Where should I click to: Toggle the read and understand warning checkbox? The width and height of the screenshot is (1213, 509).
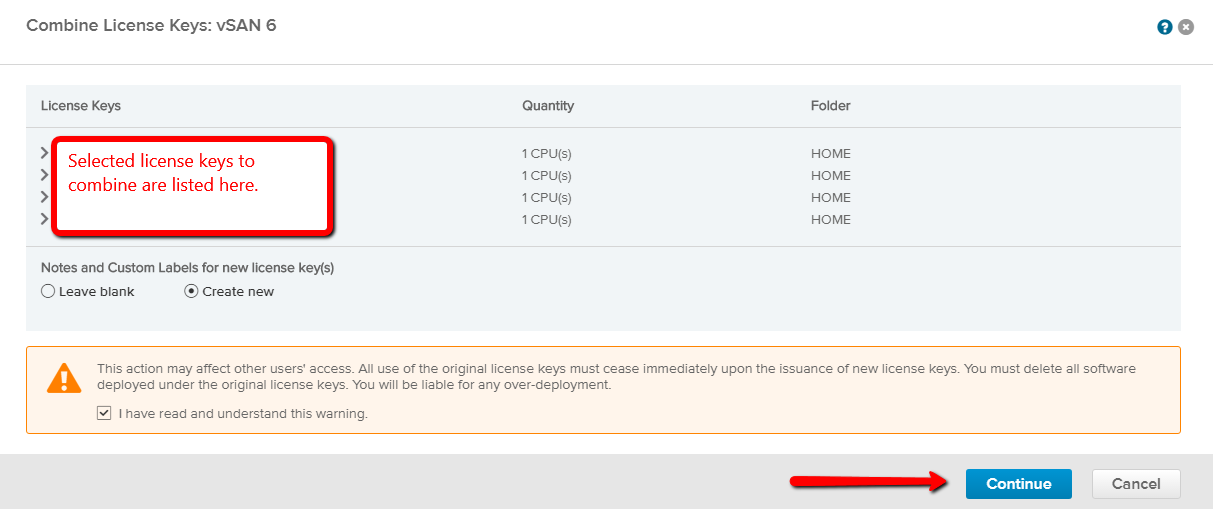pyautogui.click(x=104, y=413)
